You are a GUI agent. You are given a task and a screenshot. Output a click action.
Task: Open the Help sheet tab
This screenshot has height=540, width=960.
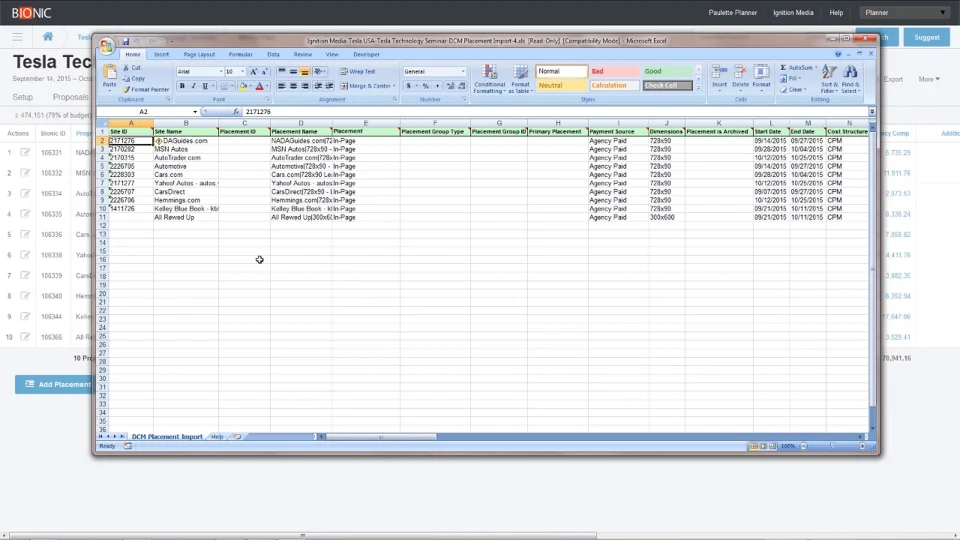pos(217,437)
